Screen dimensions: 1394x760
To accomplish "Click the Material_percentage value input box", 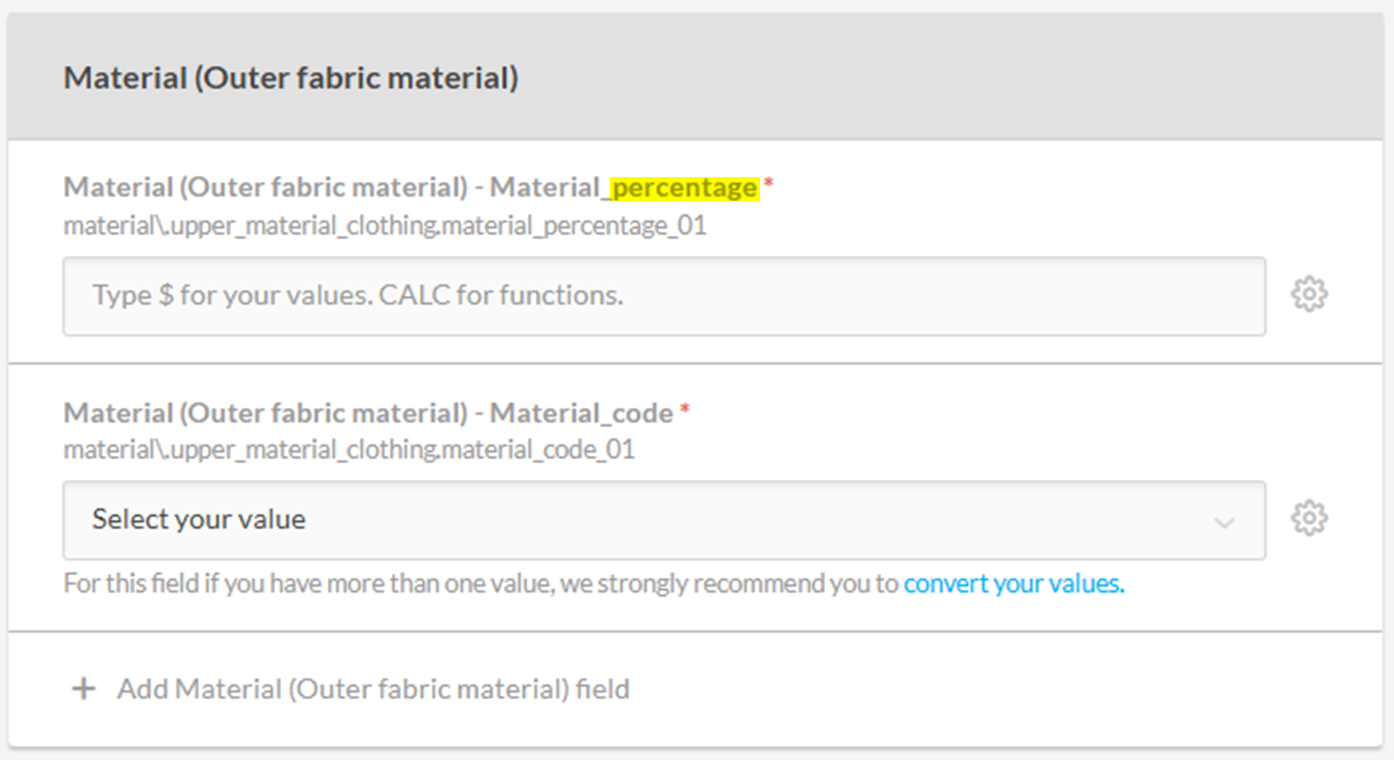I will (663, 296).
